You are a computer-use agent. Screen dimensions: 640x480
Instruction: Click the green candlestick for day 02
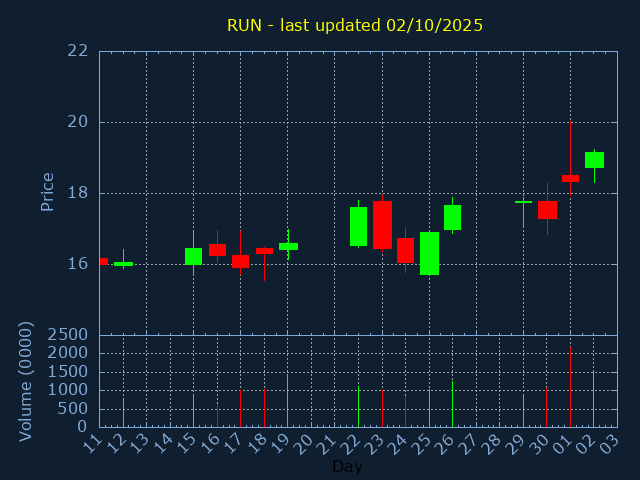pos(594,160)
